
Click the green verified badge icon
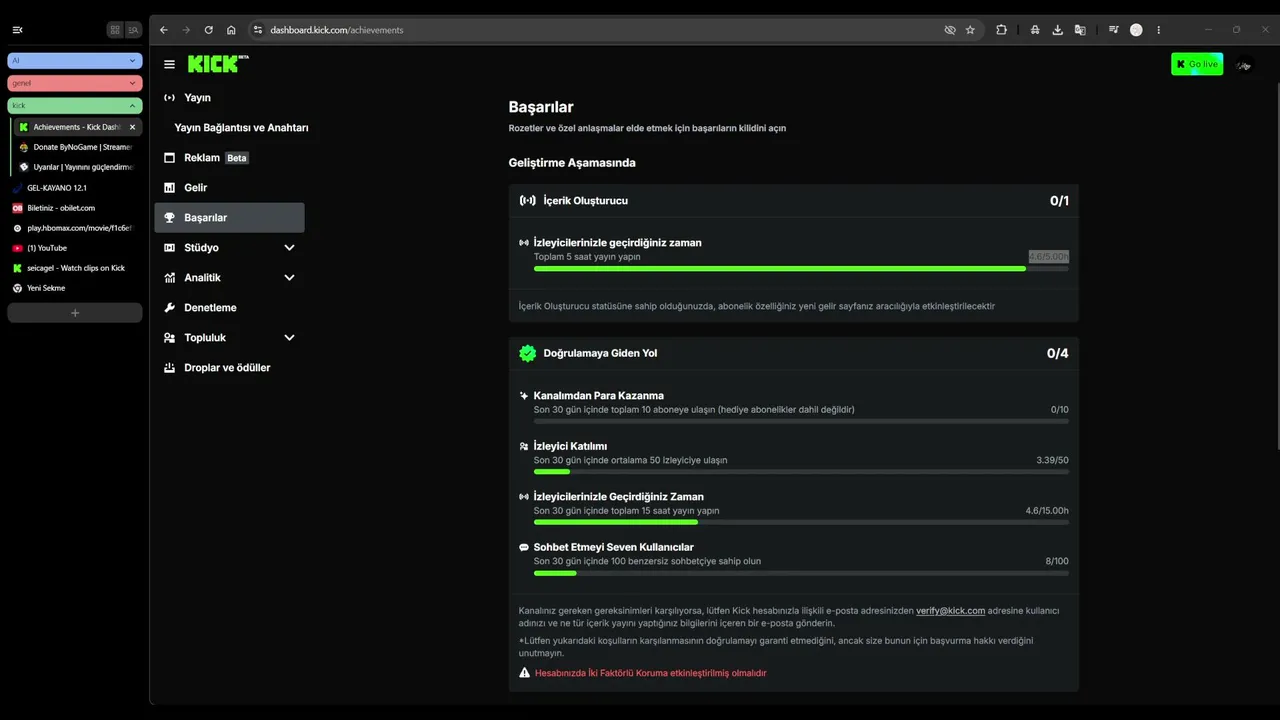(527, 353)
